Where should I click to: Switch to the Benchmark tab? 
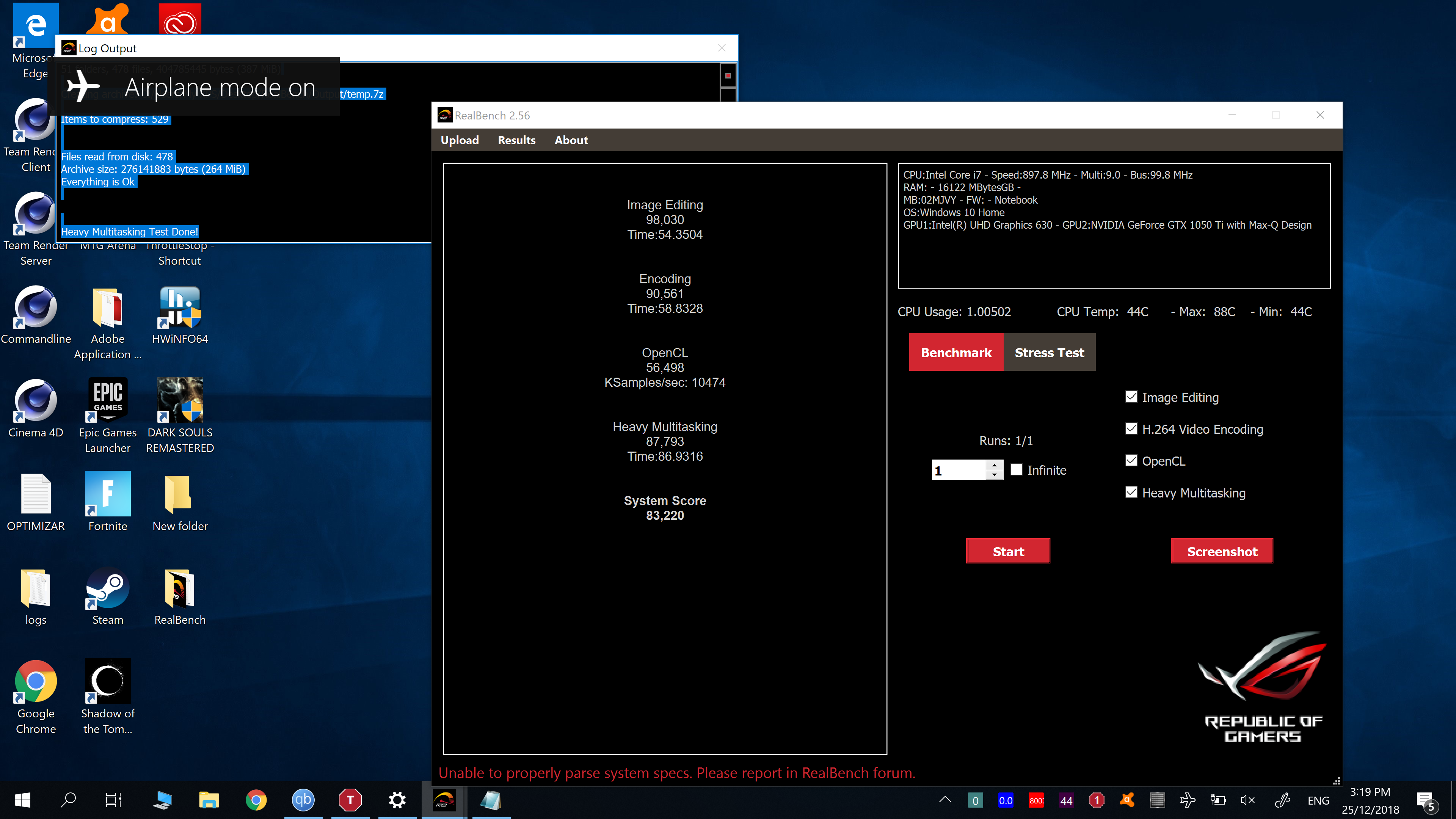click(x=956, y=352)
